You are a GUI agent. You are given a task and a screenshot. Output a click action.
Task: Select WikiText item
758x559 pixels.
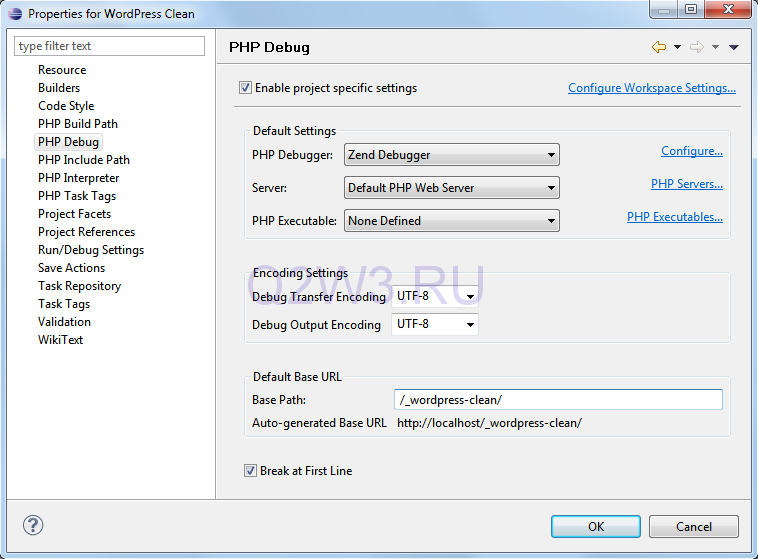(60, 340)
